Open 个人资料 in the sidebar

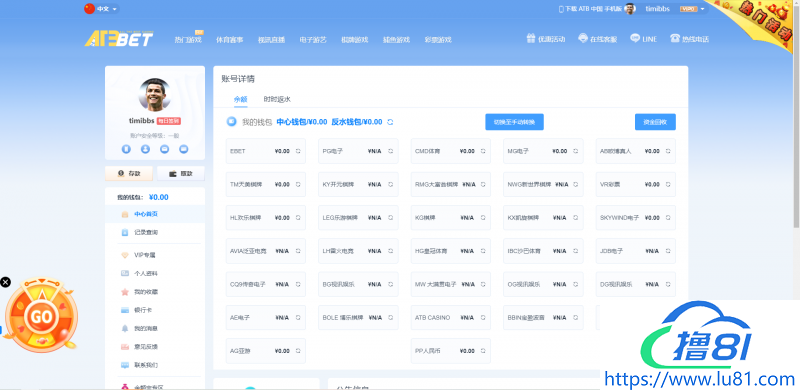pos(155,273)
